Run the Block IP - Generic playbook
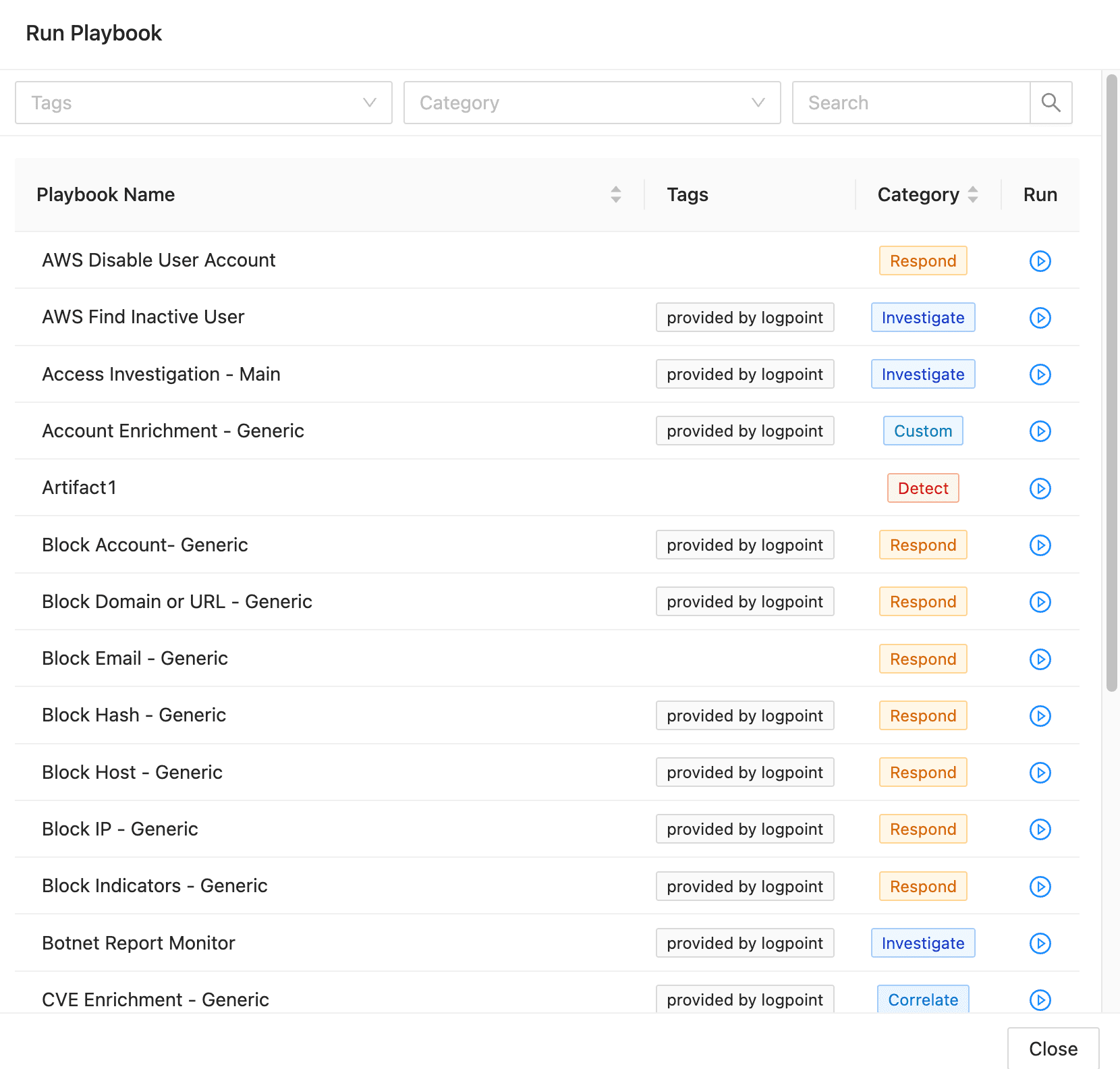1120x1069 pixels. [x=1040, y=829]
